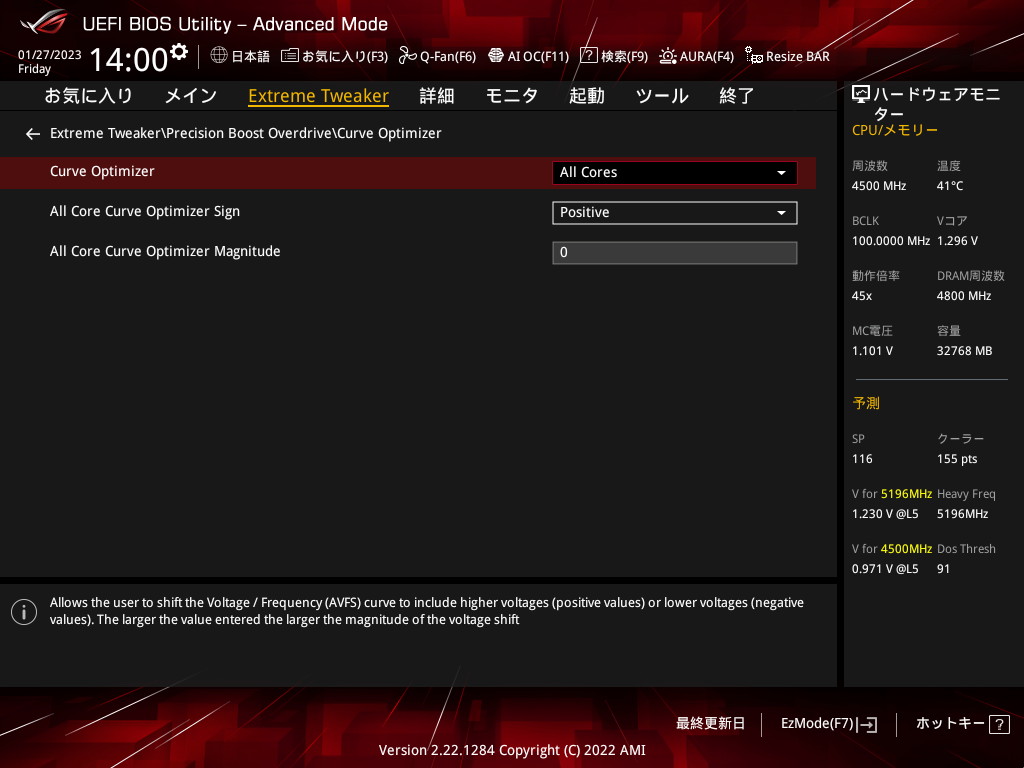This screenshot has height=768, width=1024.
Task: Click the Q-Fan(F6) button label
Action: click(x=448, y=57)
